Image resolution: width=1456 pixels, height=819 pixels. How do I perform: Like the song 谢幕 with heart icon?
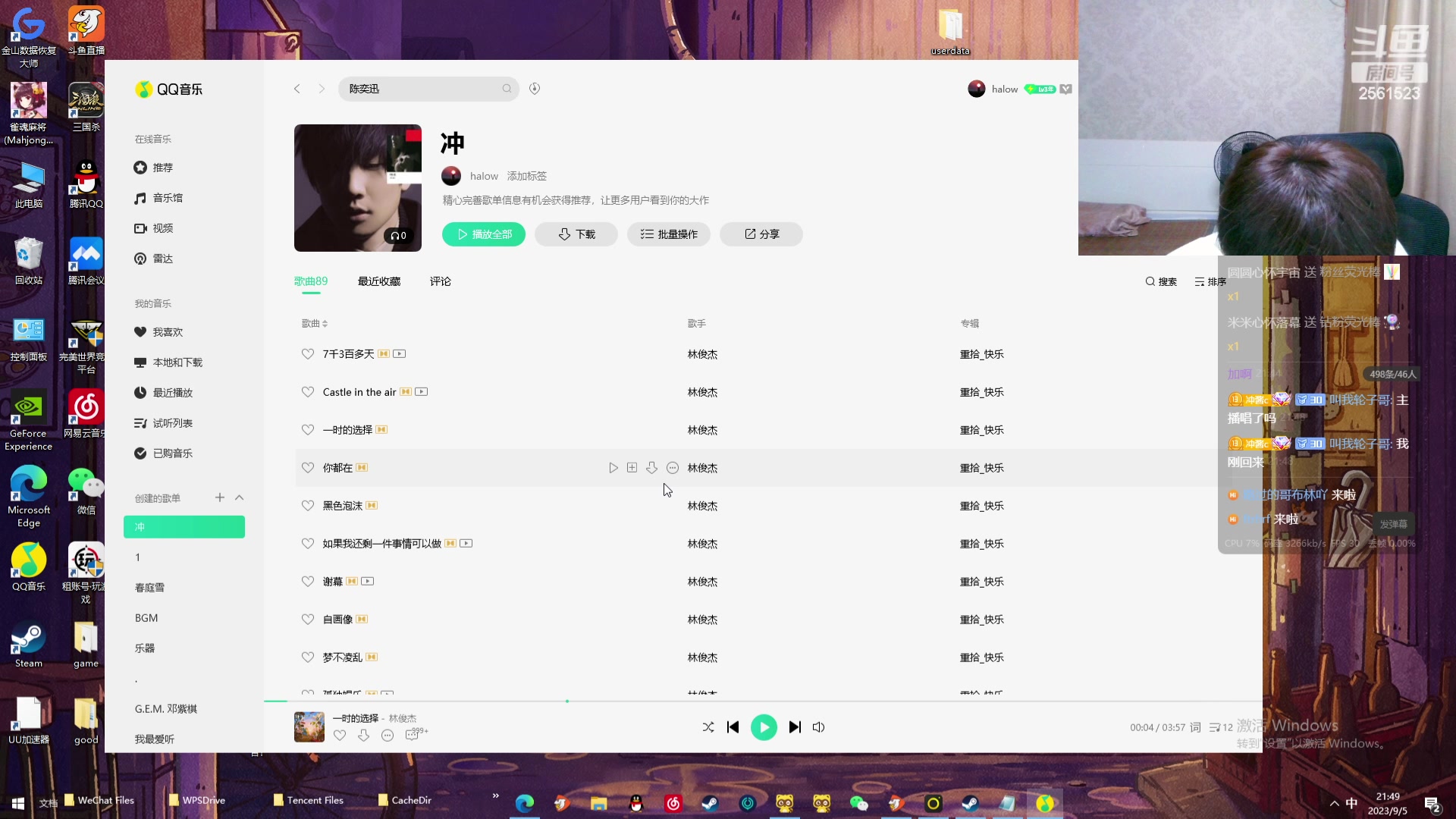(x=307, y=582)
